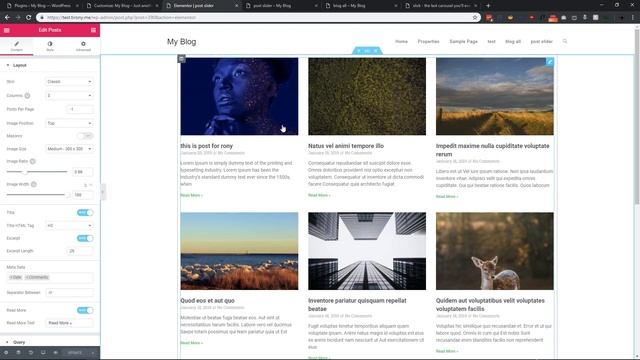
Task: Click the Preview eye icon in footer
Action: (56, 353)
